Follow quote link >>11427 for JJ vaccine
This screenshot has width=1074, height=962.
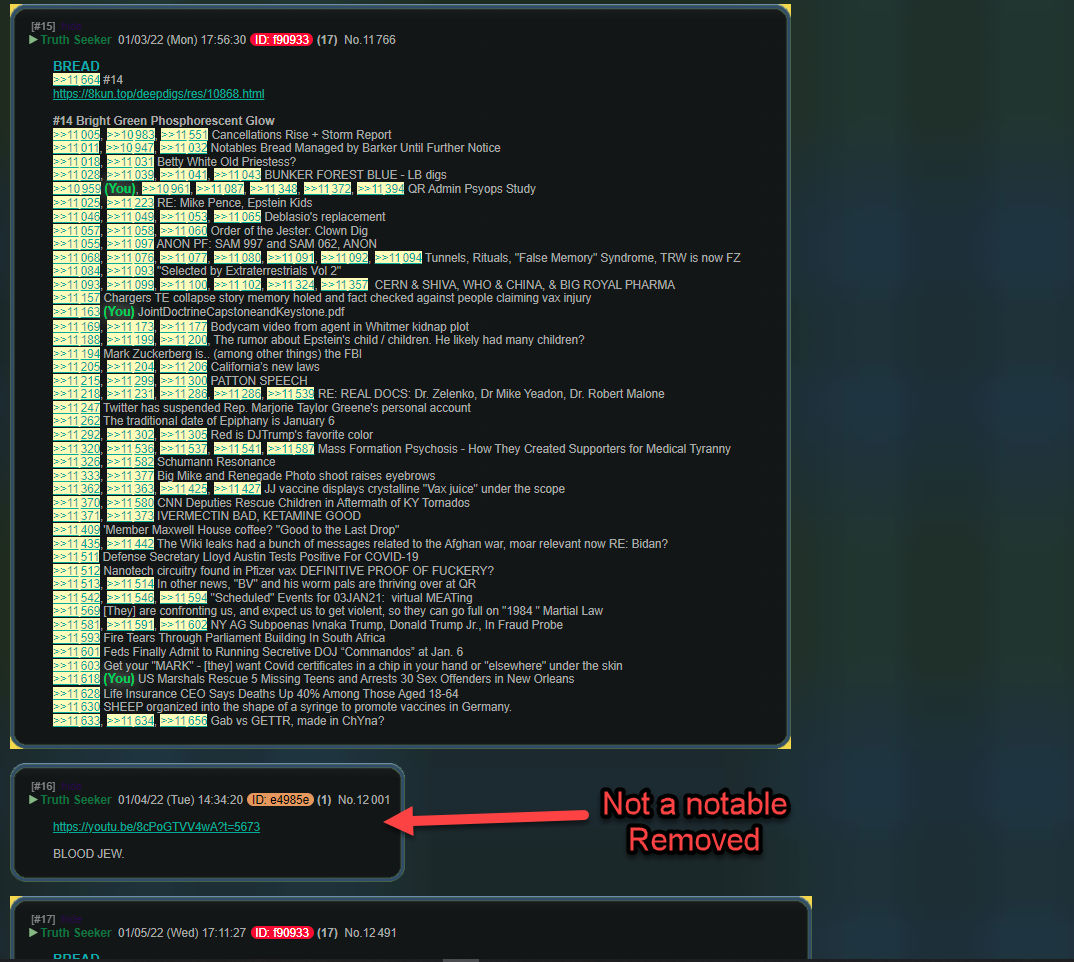[x=238, y=489]
